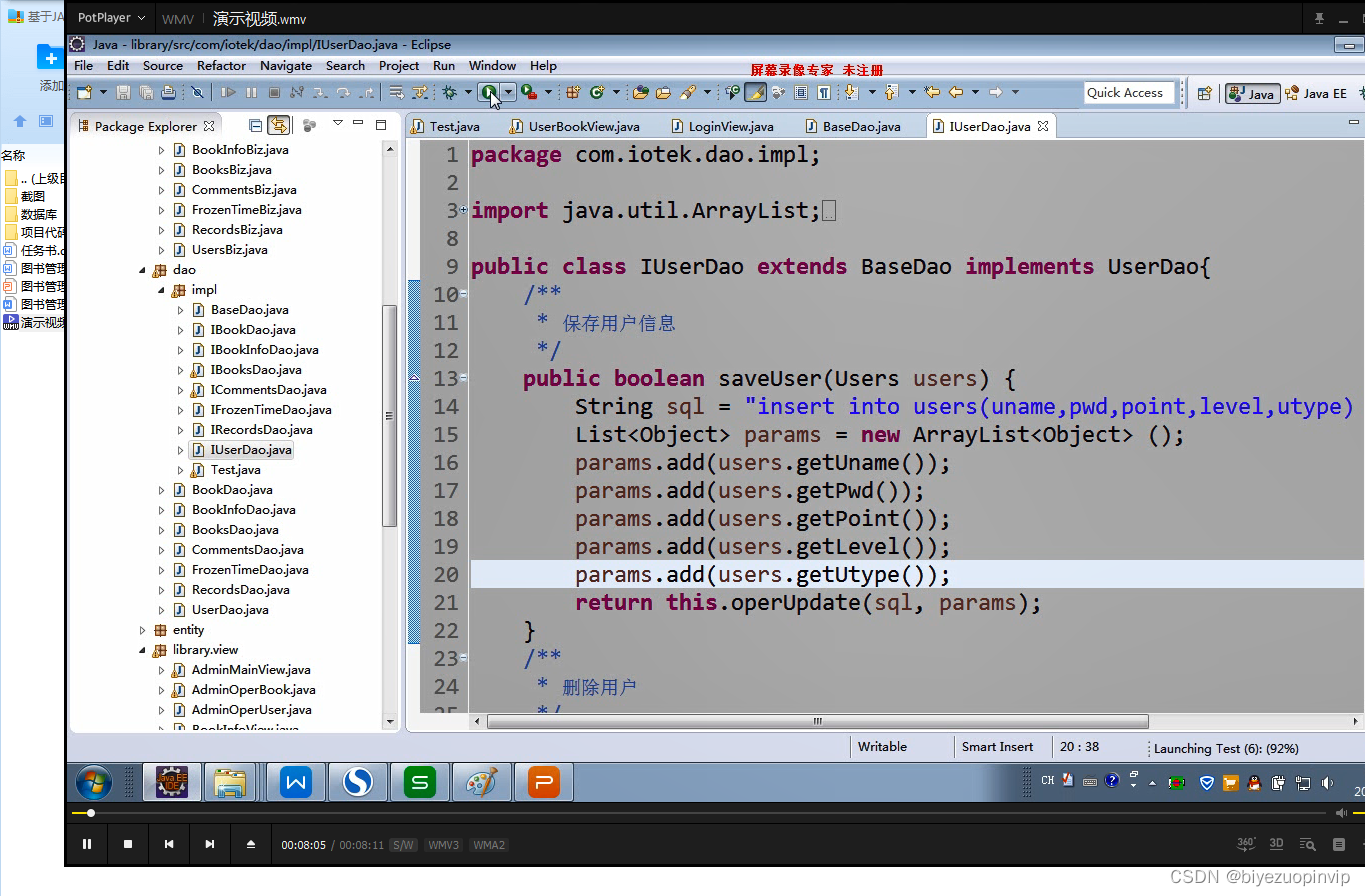This screenshot has width=1365, height=896.
Task: Switch to the BaseDao.java editor tab
Action: 853,126
